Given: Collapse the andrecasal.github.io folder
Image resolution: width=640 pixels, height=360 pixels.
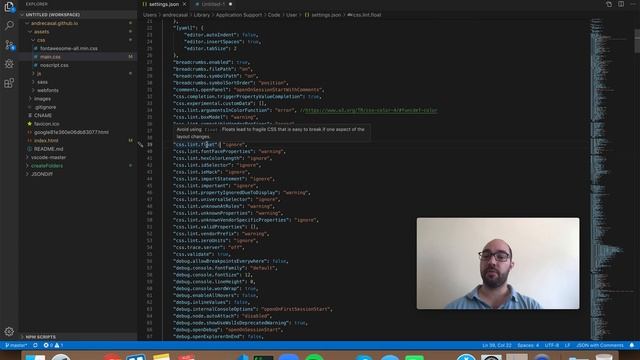Looking at the screenshot, I should tap(78, 23).
